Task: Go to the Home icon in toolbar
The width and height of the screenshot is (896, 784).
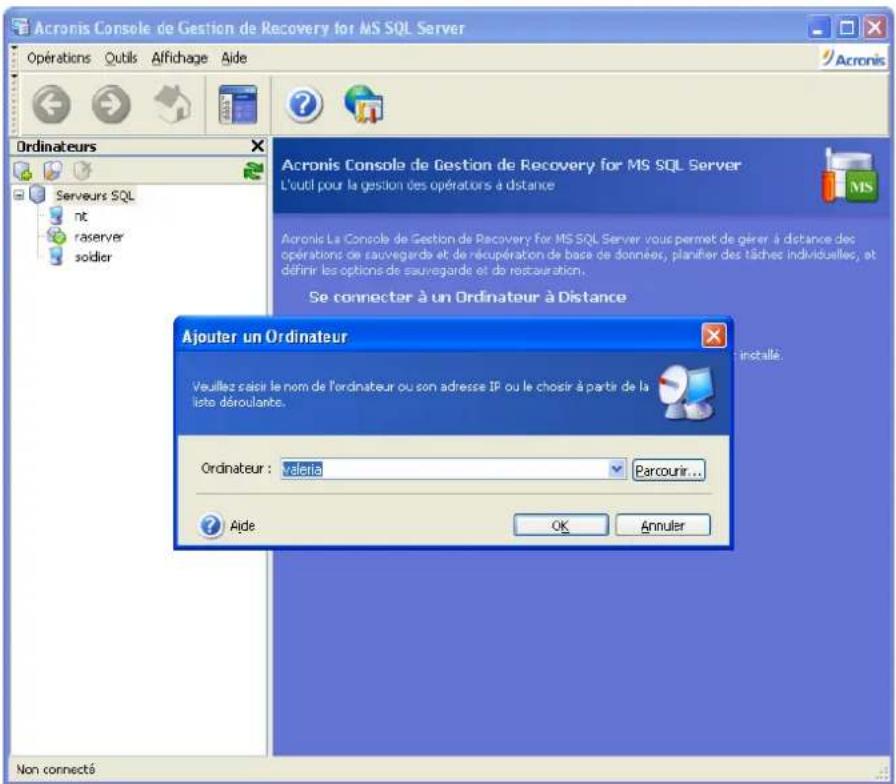Action: 172,104
